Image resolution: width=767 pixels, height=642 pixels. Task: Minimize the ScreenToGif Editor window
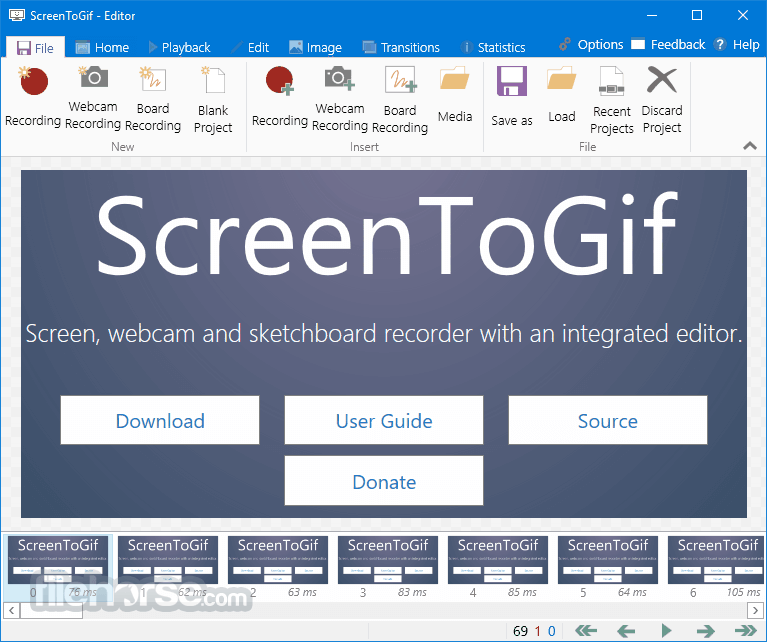(x=652, y=15)
